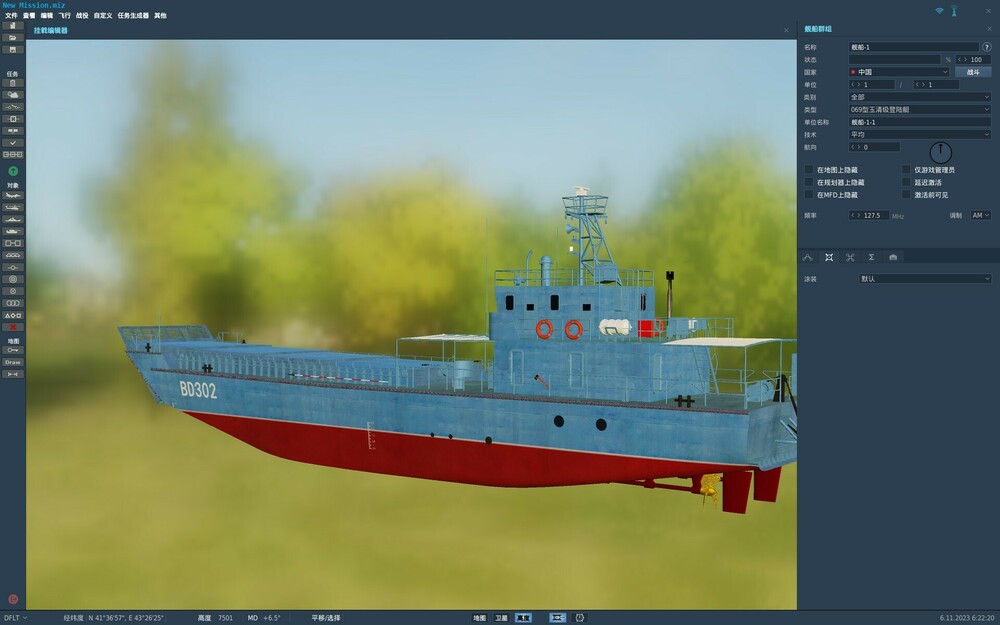The height and width of the screenshot is (625, 1000).
Task: Open the 其他 menu
Action: (160, 15)
